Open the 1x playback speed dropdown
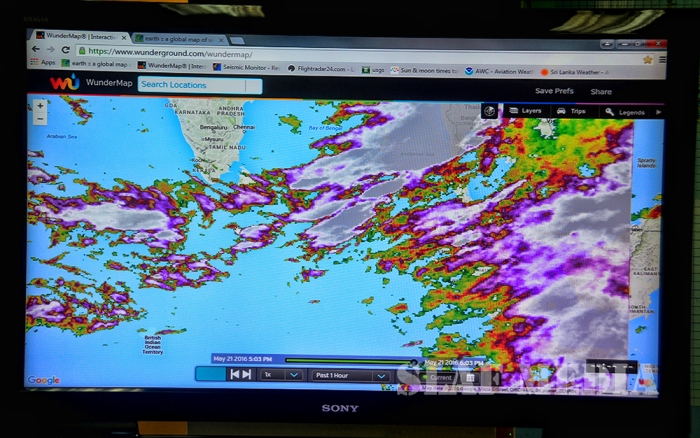This screenshot has height=438, width=700. pos(281,375)
